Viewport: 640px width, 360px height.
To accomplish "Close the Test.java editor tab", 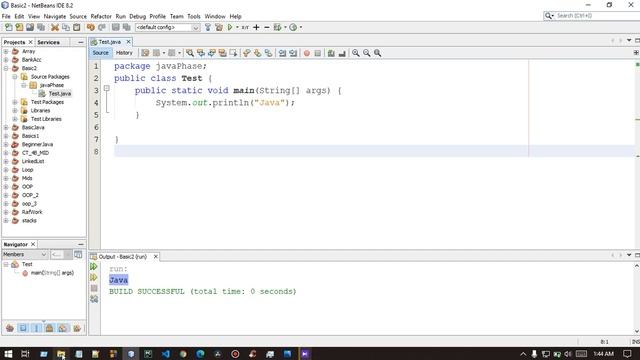I will point(129,42).
